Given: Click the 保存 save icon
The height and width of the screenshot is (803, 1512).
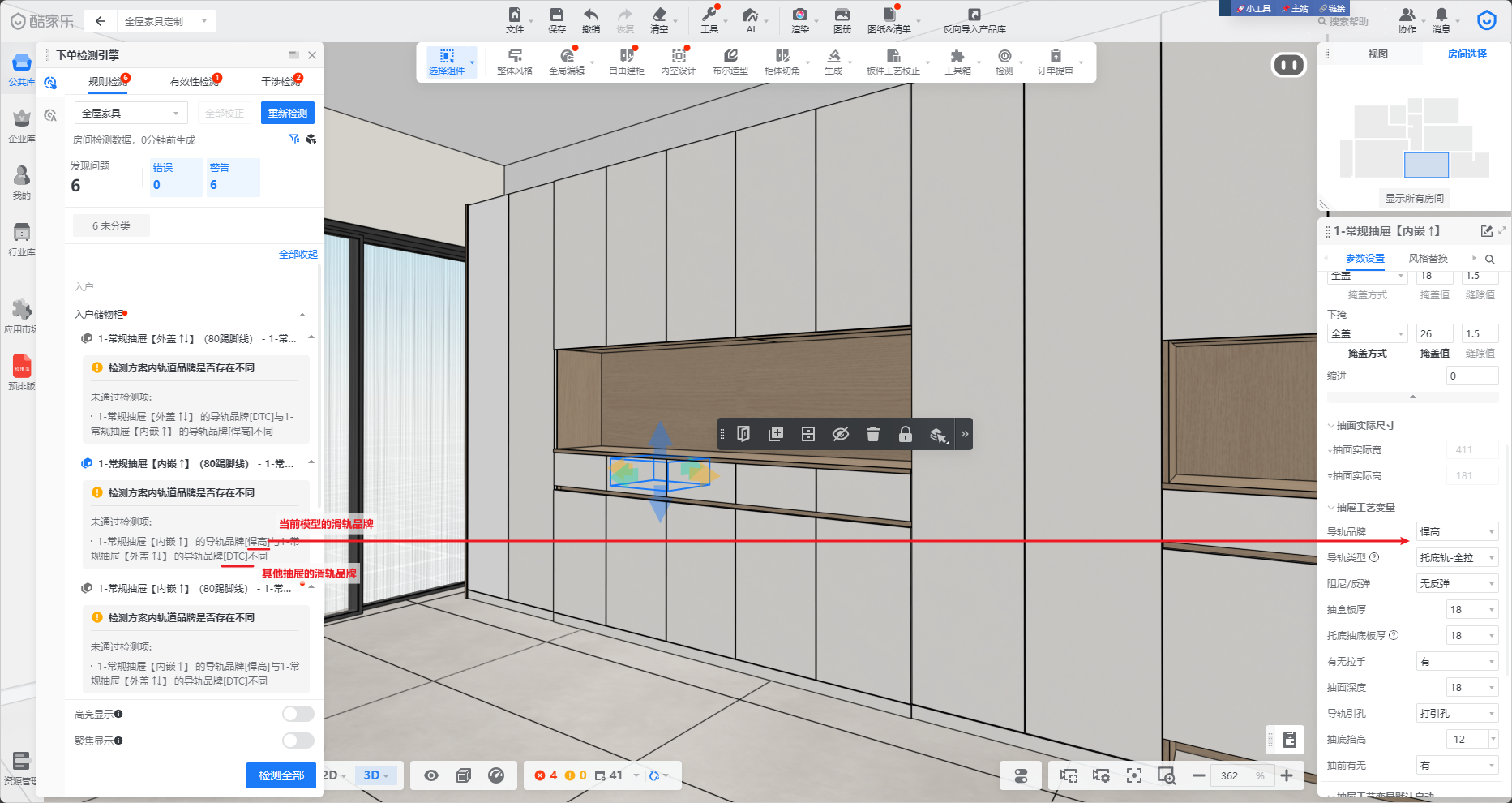Looking at the screenshot, I should click(x=556, y=15).
